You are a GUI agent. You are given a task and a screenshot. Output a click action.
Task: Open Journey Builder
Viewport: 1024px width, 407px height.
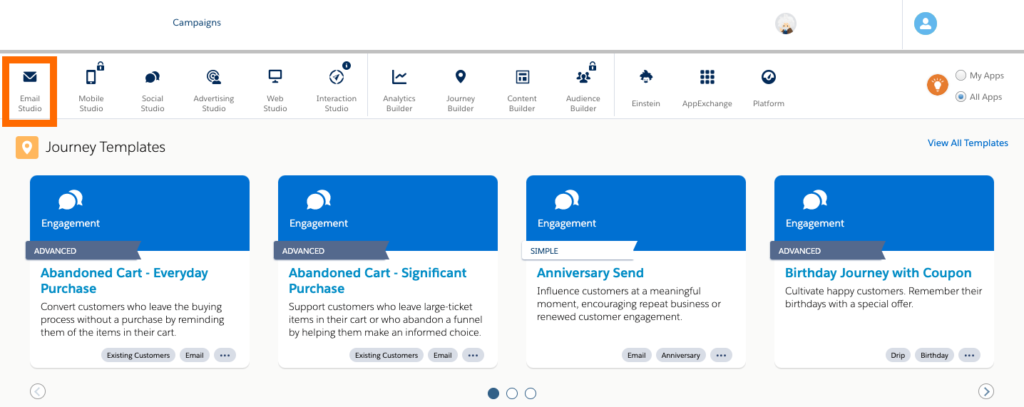460,88
